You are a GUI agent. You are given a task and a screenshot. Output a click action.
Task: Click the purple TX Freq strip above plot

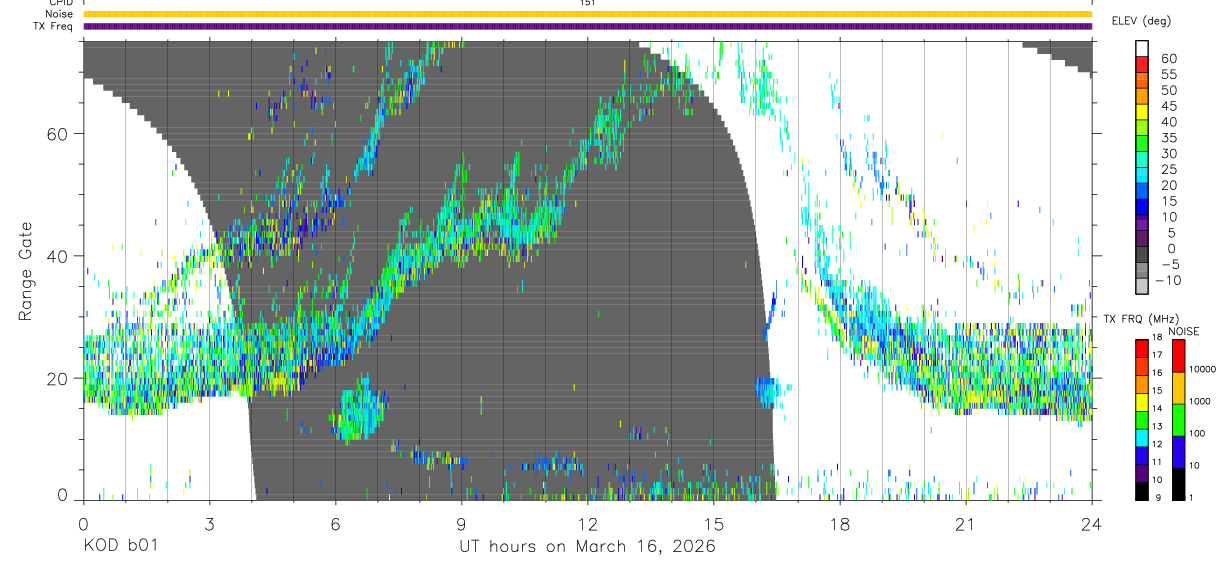coord(587,26)
